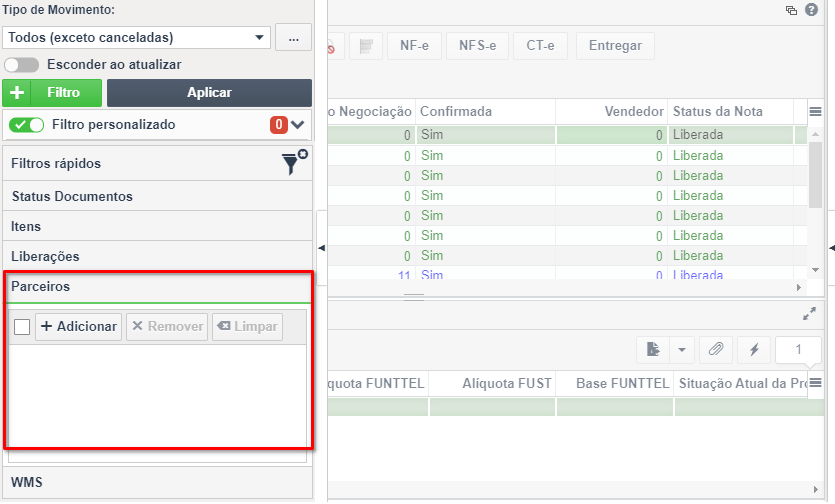Open the dropdown arrow next to export icon
Viewport: 835px width, 504px height.
682,349
